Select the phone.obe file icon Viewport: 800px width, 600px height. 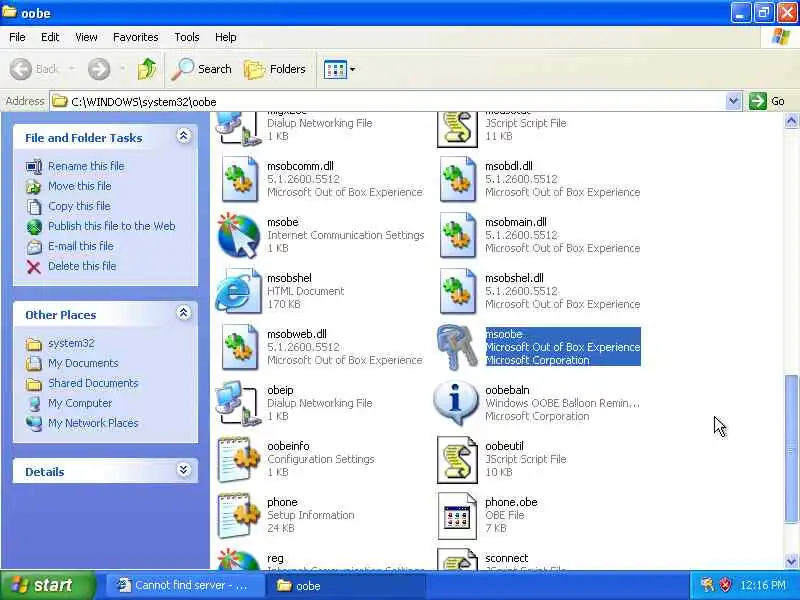coord(457,515)
